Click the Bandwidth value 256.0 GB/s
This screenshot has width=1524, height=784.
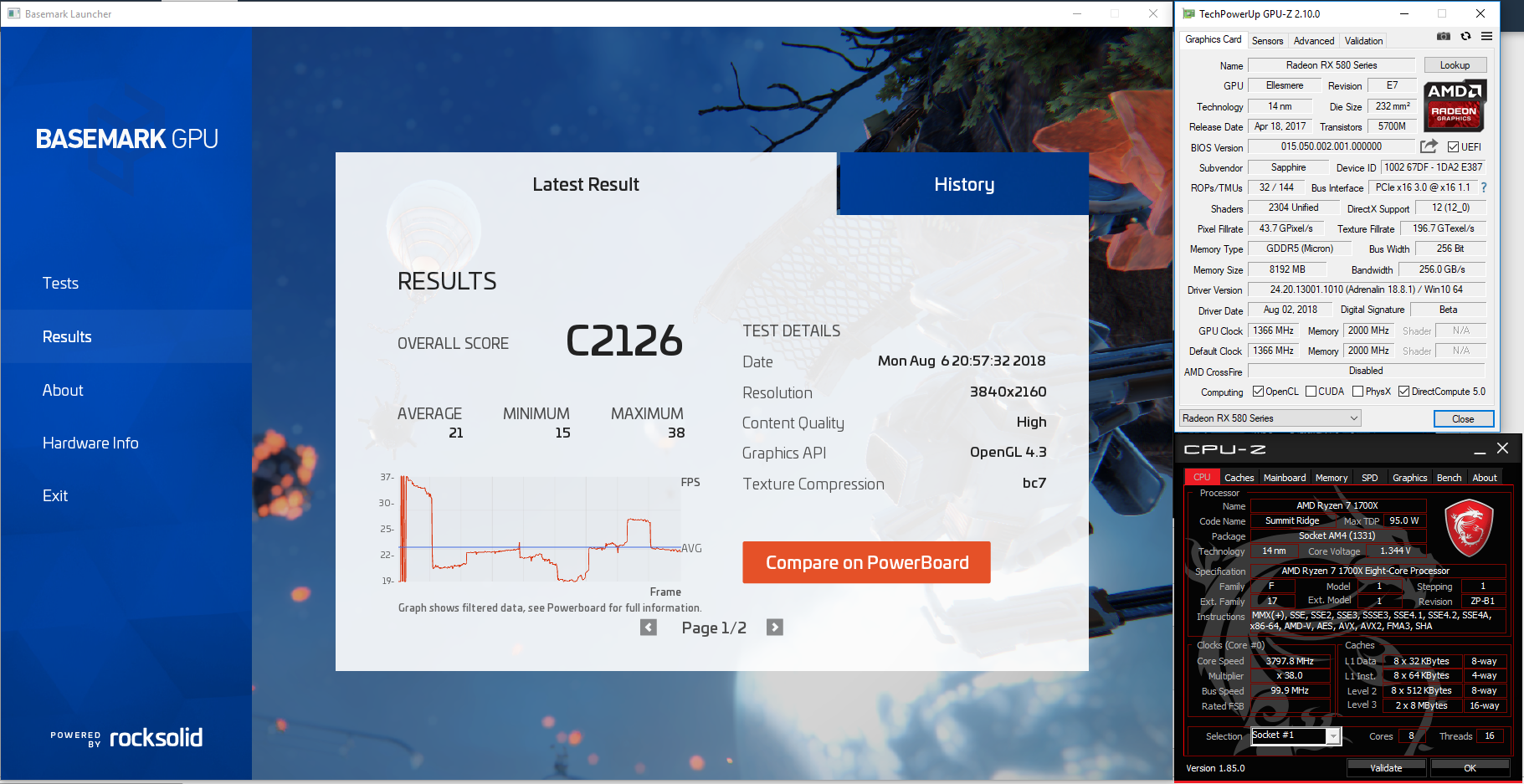[x=1442, y=269]
